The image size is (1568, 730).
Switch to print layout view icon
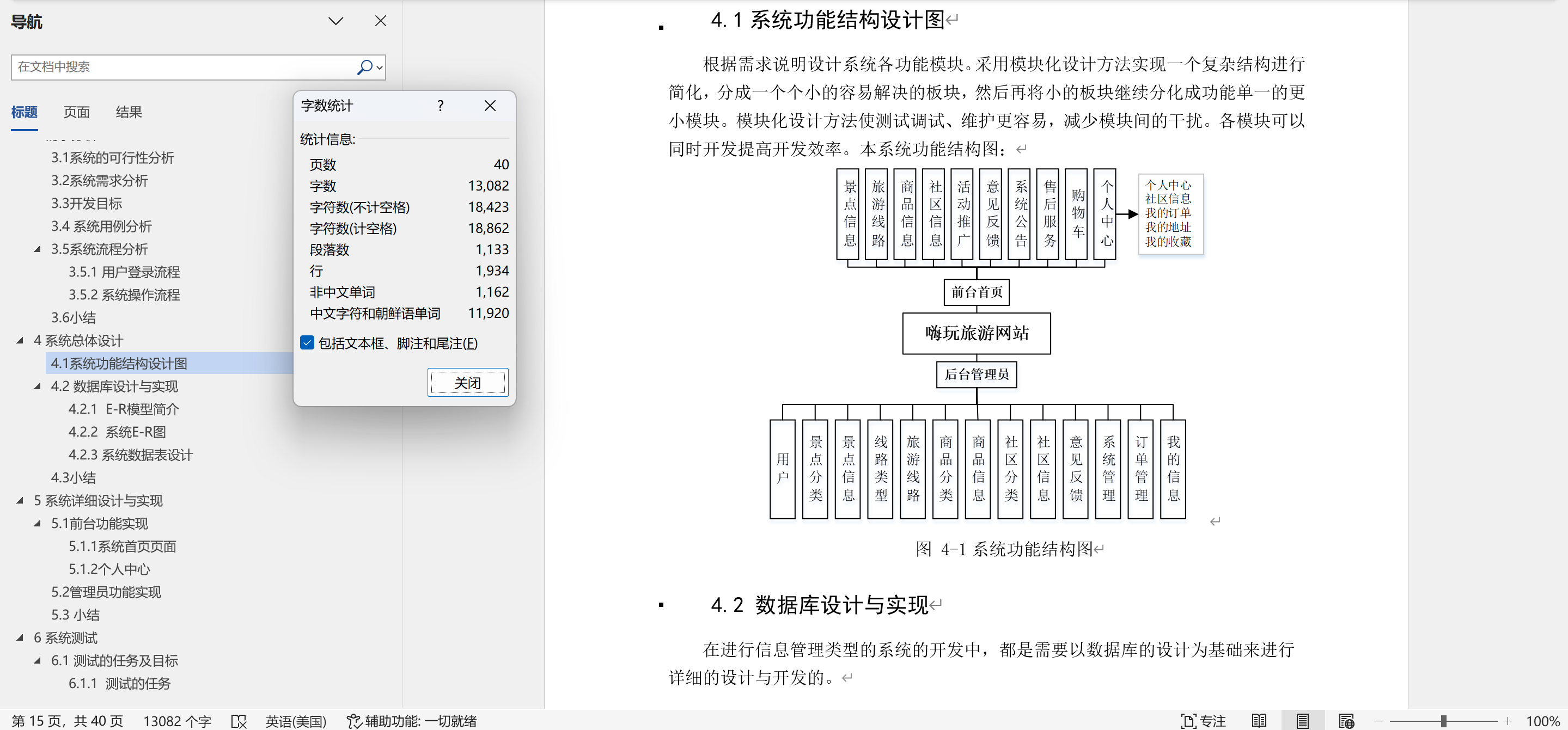1303,721
